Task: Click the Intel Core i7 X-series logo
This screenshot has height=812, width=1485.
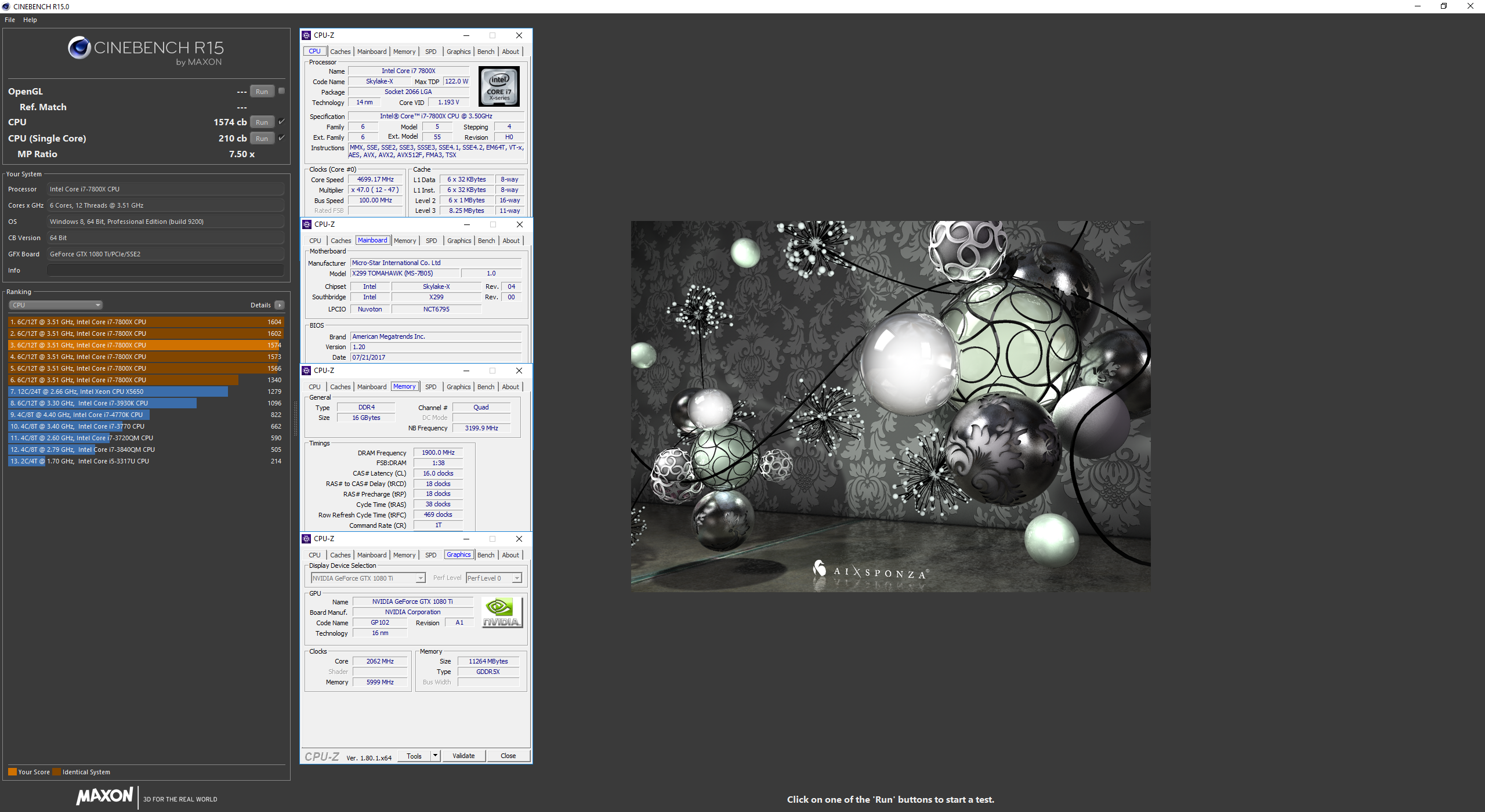Action: 499,86
